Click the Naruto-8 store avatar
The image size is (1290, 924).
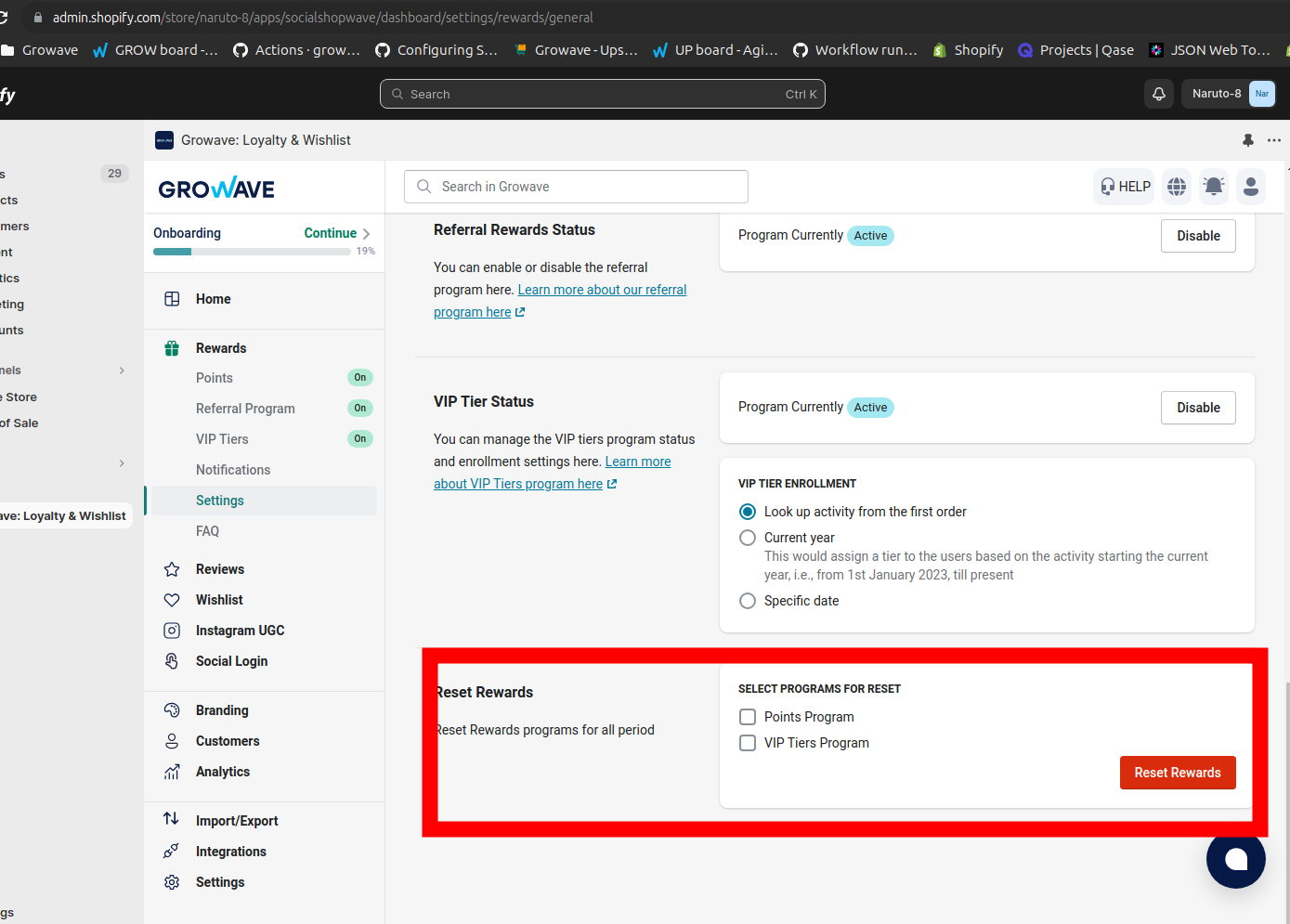[1262, 94]
